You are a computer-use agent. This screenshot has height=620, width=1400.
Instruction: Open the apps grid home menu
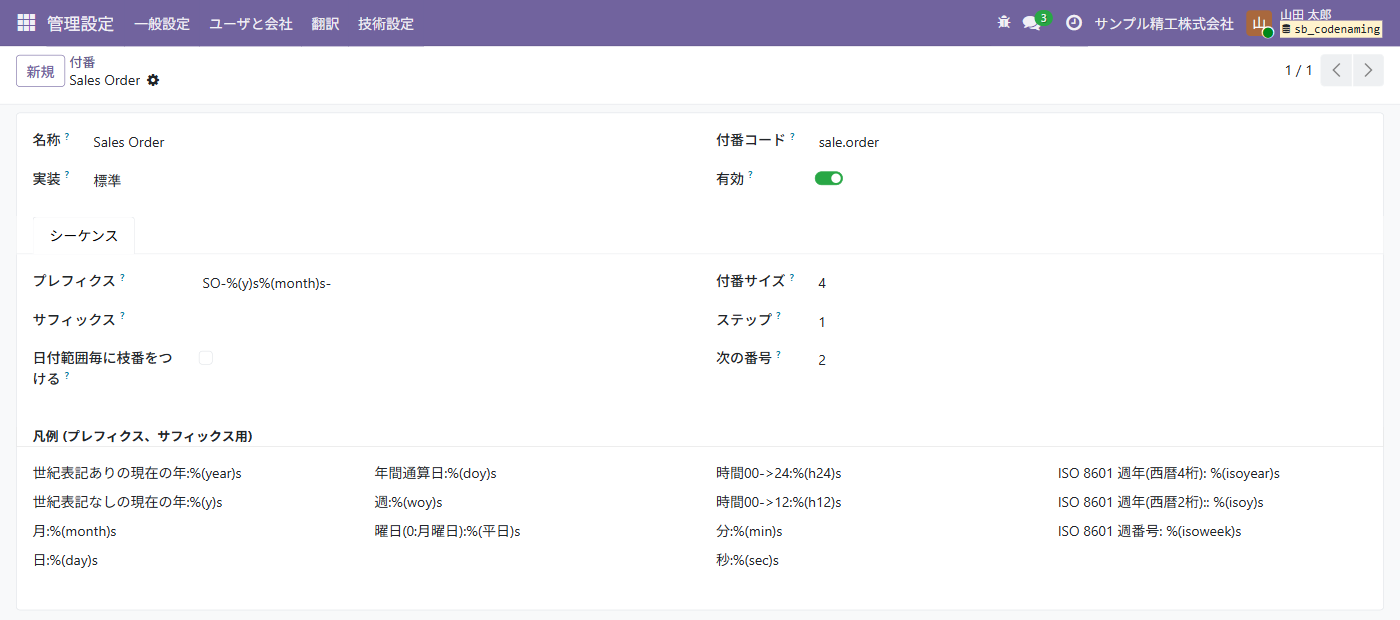click(26, 23)
